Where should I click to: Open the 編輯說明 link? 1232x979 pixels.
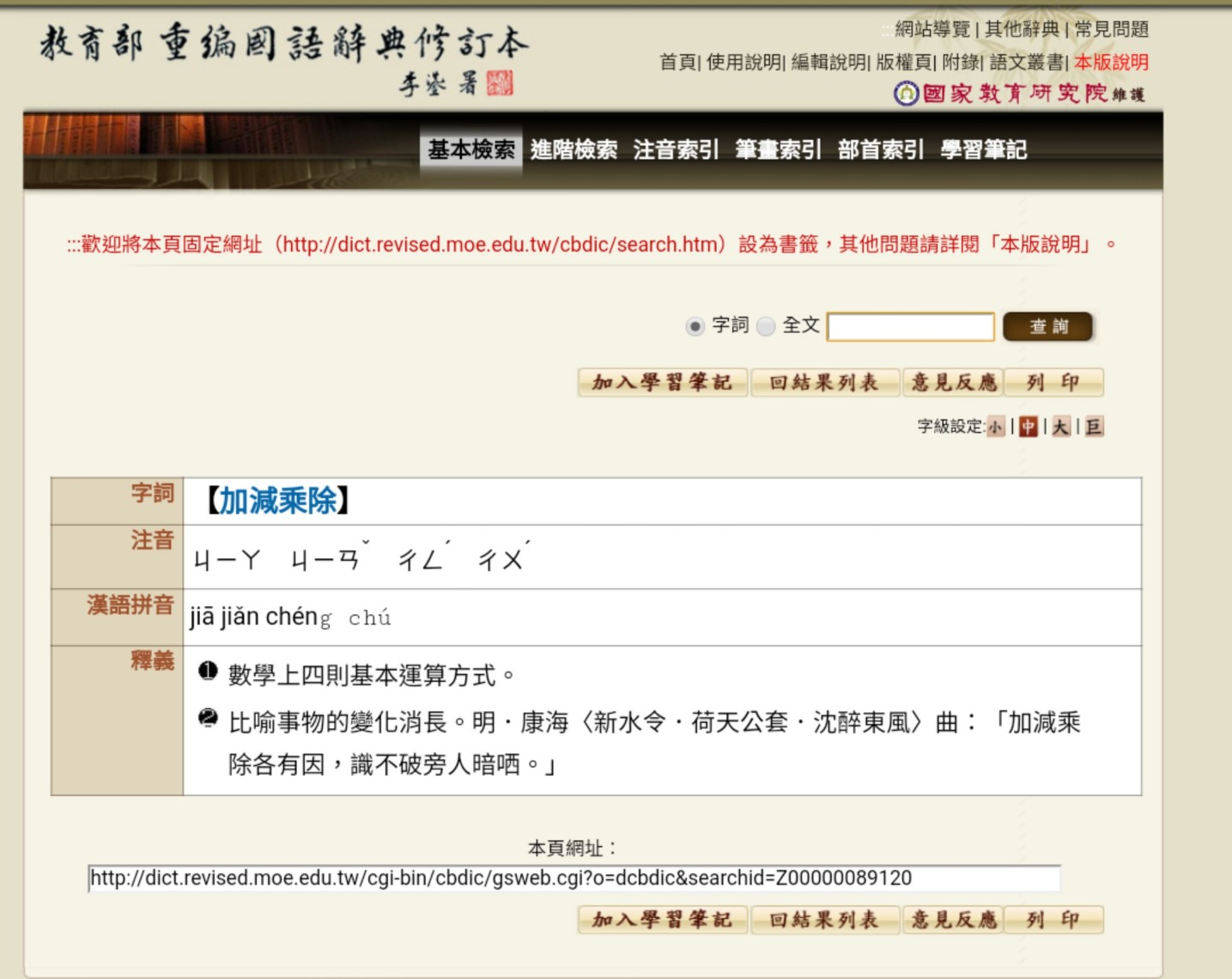828,62
